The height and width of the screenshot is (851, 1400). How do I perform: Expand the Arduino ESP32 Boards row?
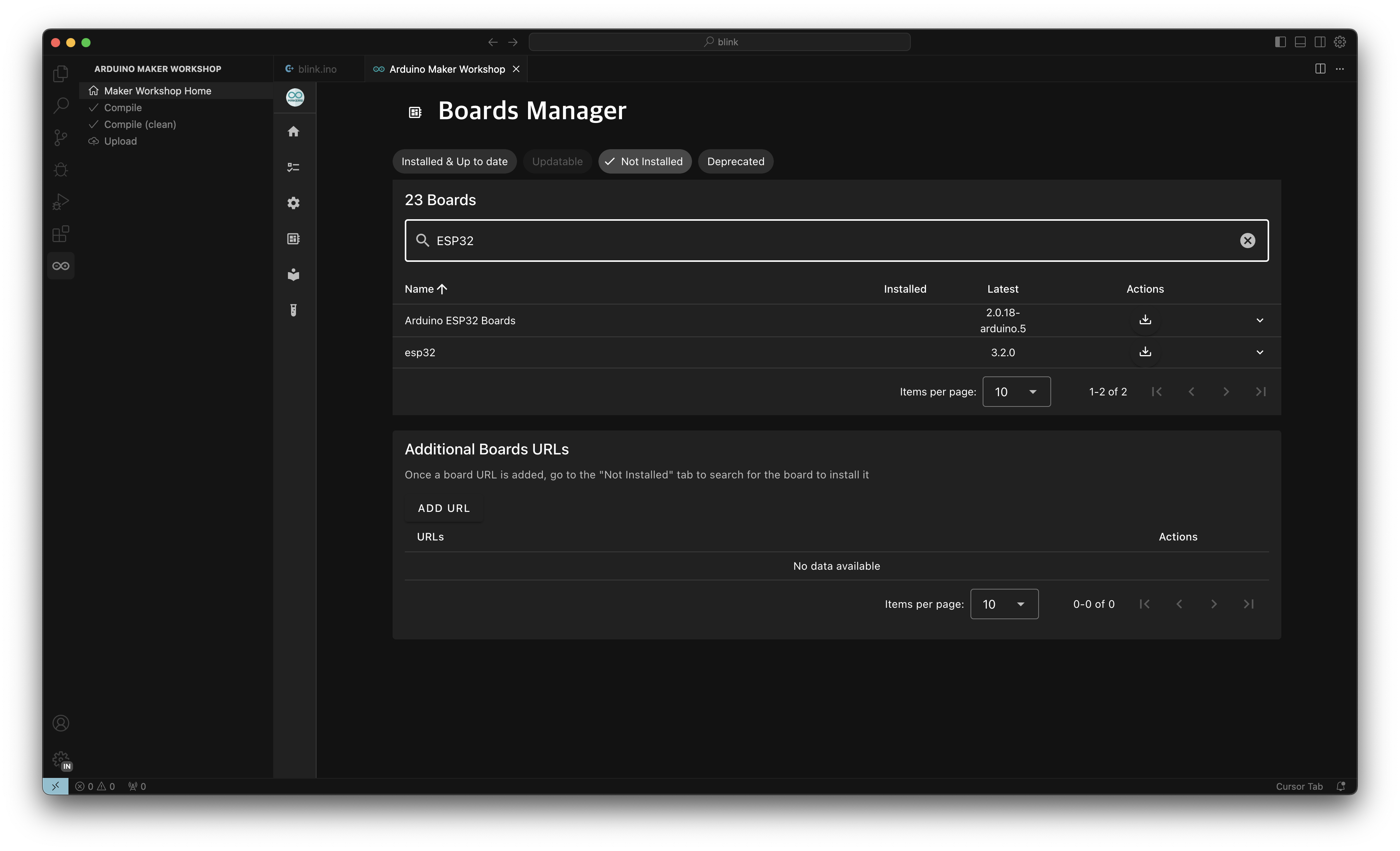1260,320
